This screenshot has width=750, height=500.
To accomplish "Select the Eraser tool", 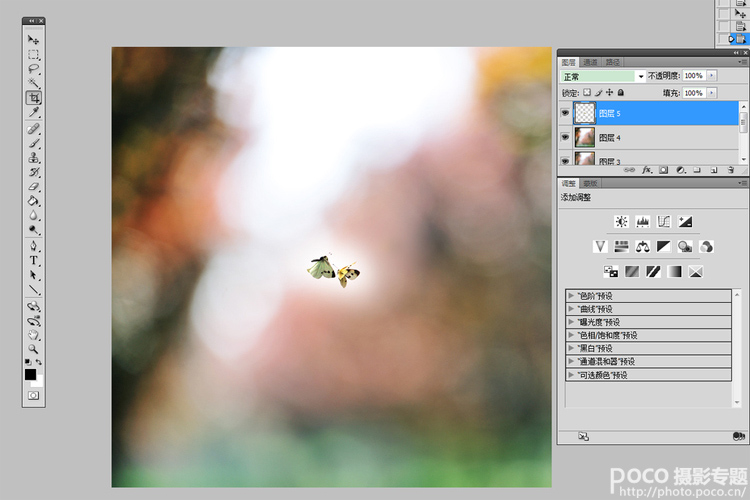I will tap(33, 187).
